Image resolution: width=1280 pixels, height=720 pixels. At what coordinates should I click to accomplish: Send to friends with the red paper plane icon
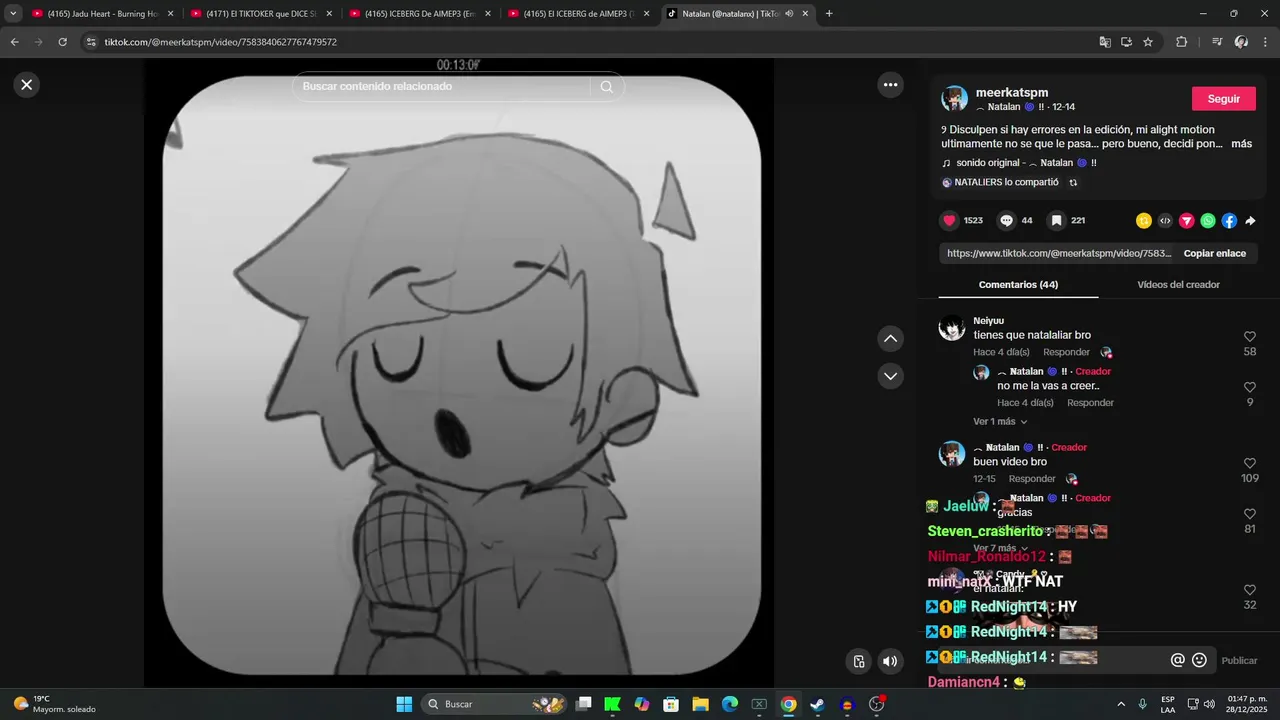coord(1187,221)
